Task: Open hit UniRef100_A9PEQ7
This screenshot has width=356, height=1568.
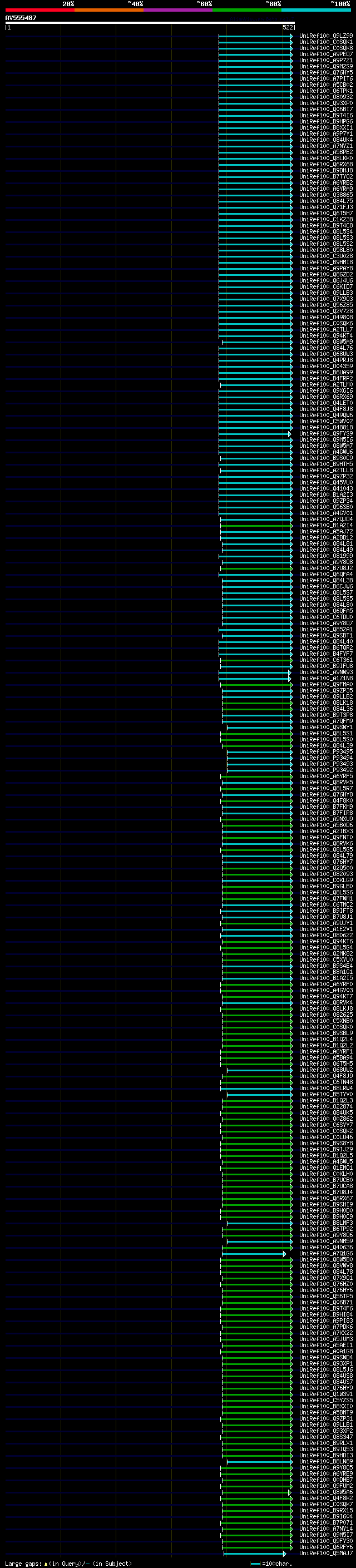Action: tap(326, 54)
